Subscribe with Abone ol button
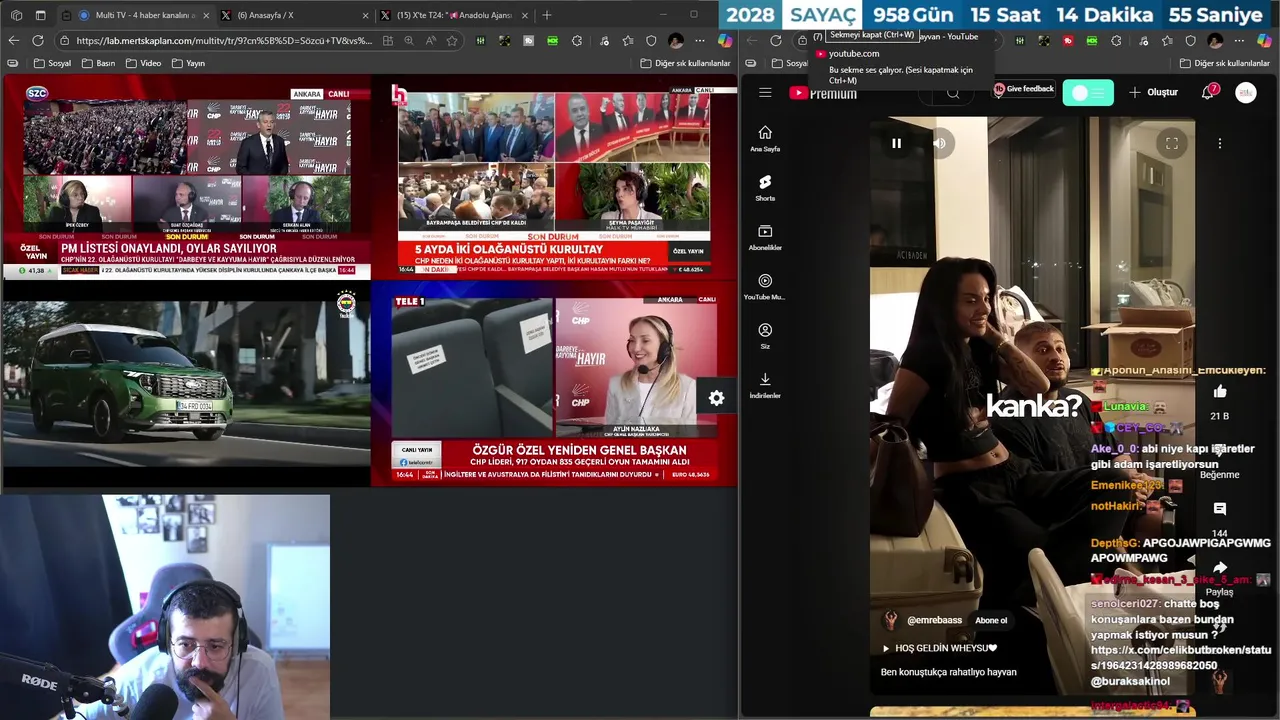Image resolution: width=1280 pixels, height=720 pixels. [x=991, y=620]
